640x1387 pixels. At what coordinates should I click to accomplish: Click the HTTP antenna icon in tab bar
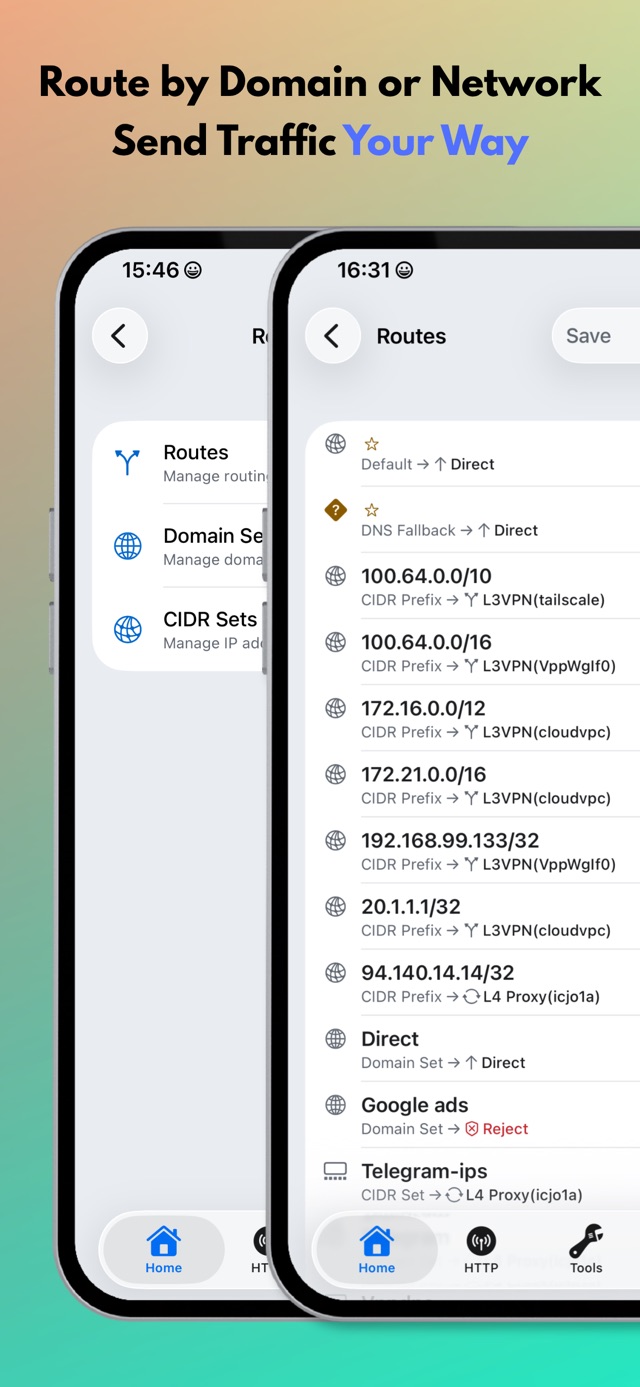481,1242
